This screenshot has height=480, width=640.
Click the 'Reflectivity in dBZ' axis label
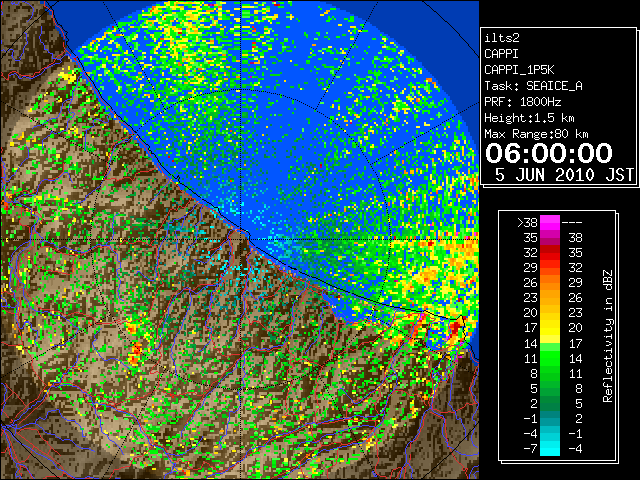point(608,336)
